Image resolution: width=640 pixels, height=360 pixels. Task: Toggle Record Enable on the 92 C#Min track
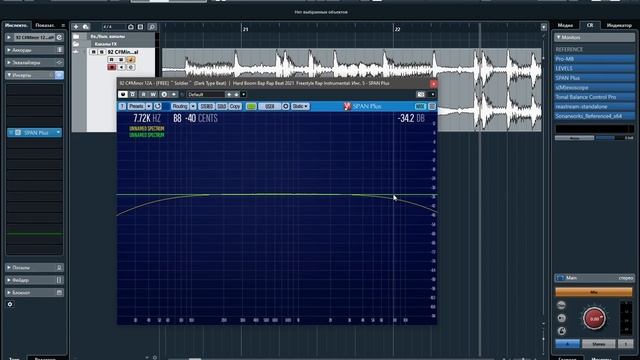112,67
